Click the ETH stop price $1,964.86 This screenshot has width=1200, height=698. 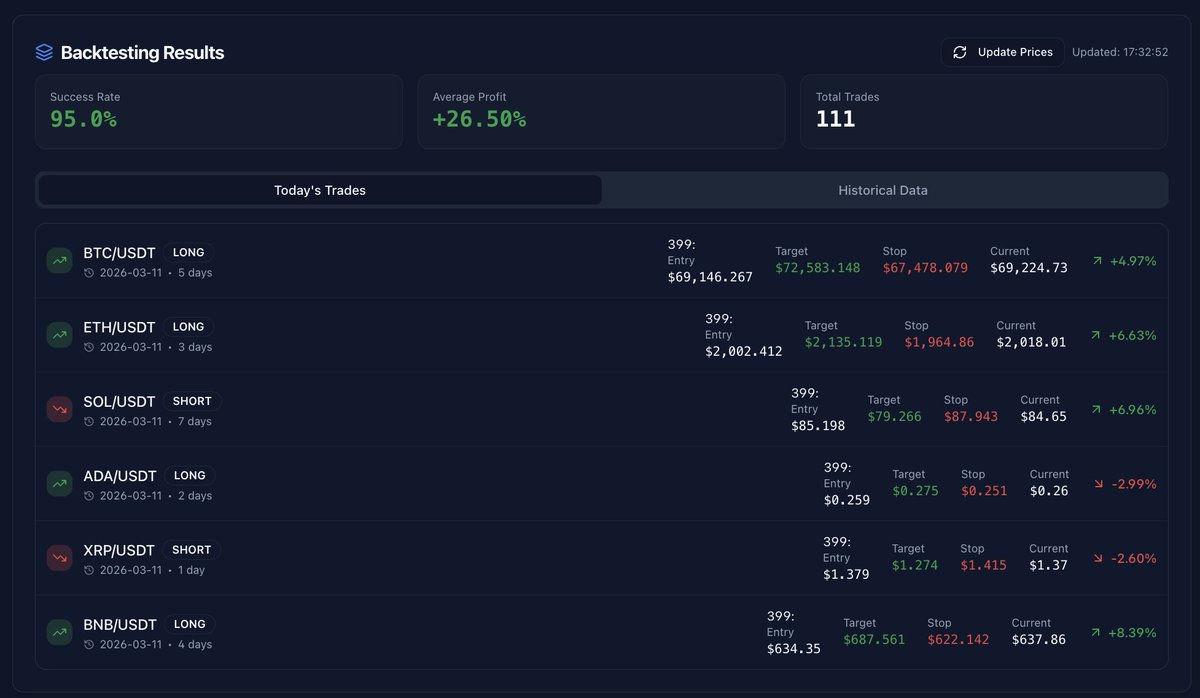(x=939, y=342)
